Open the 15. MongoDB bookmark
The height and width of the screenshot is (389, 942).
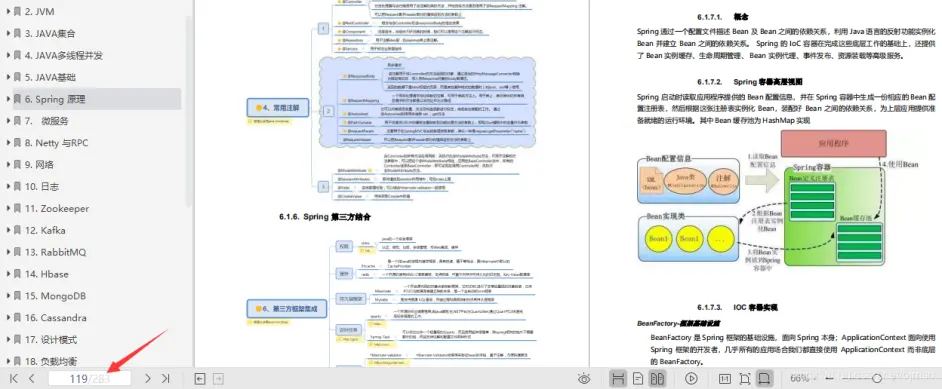click(x=55, y=296)
